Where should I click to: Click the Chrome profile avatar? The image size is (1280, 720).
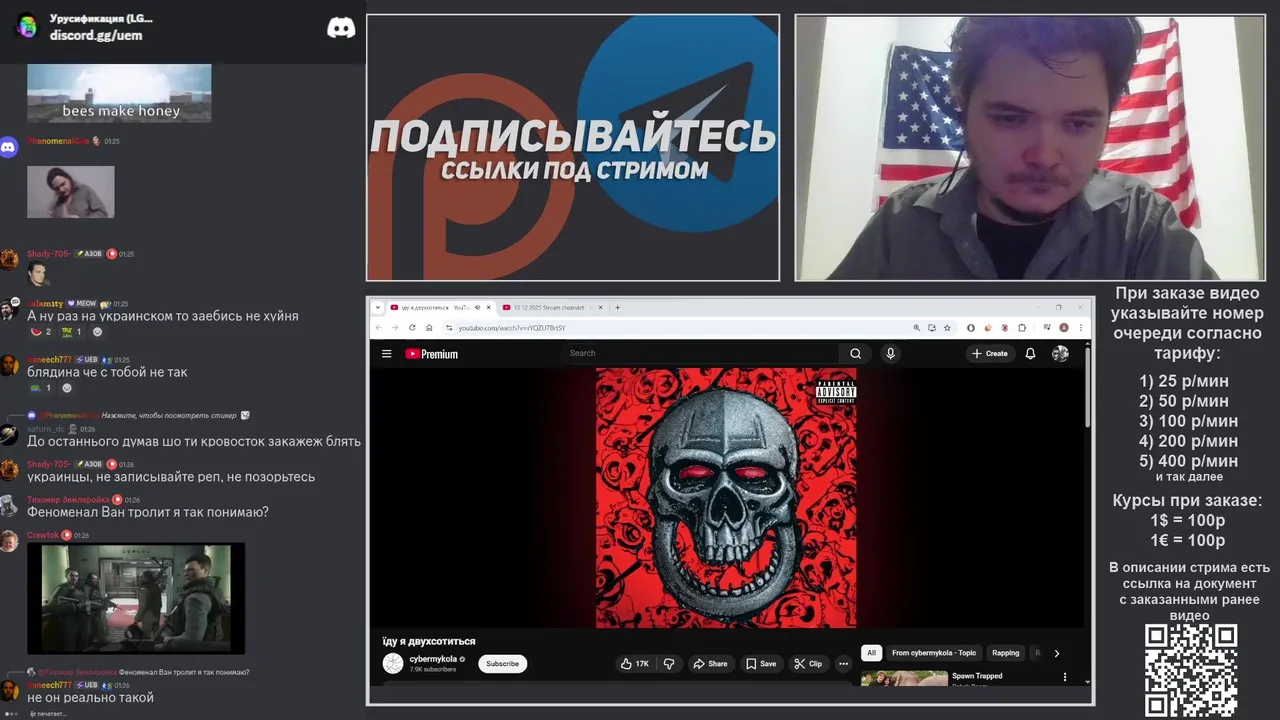click(x=1064, y=327)
